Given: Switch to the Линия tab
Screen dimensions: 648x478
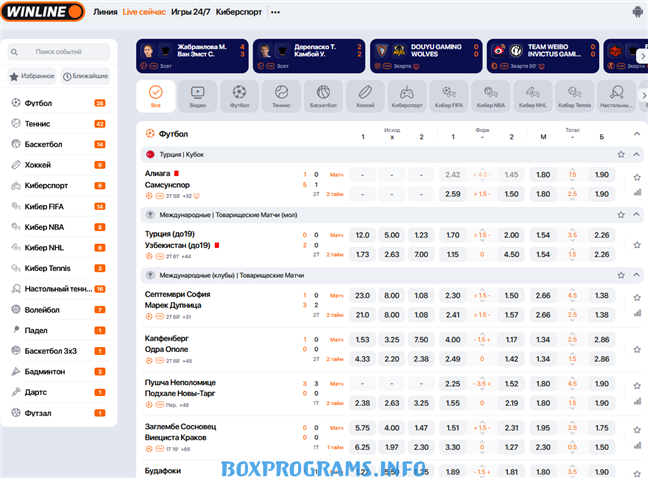Looking at the screenshot, I should 104,12.
